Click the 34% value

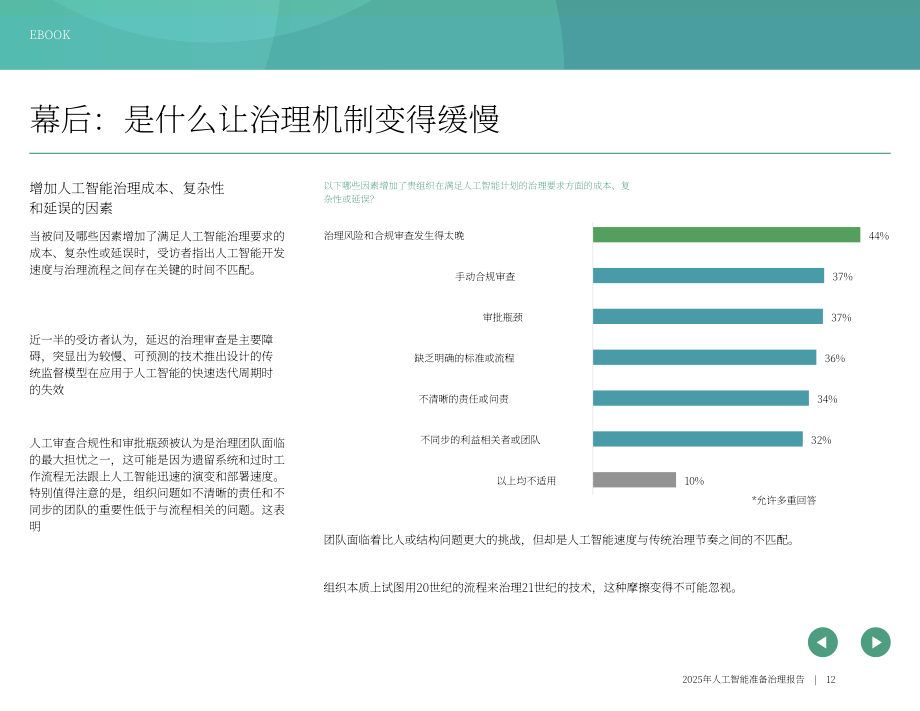pos(827,399)
